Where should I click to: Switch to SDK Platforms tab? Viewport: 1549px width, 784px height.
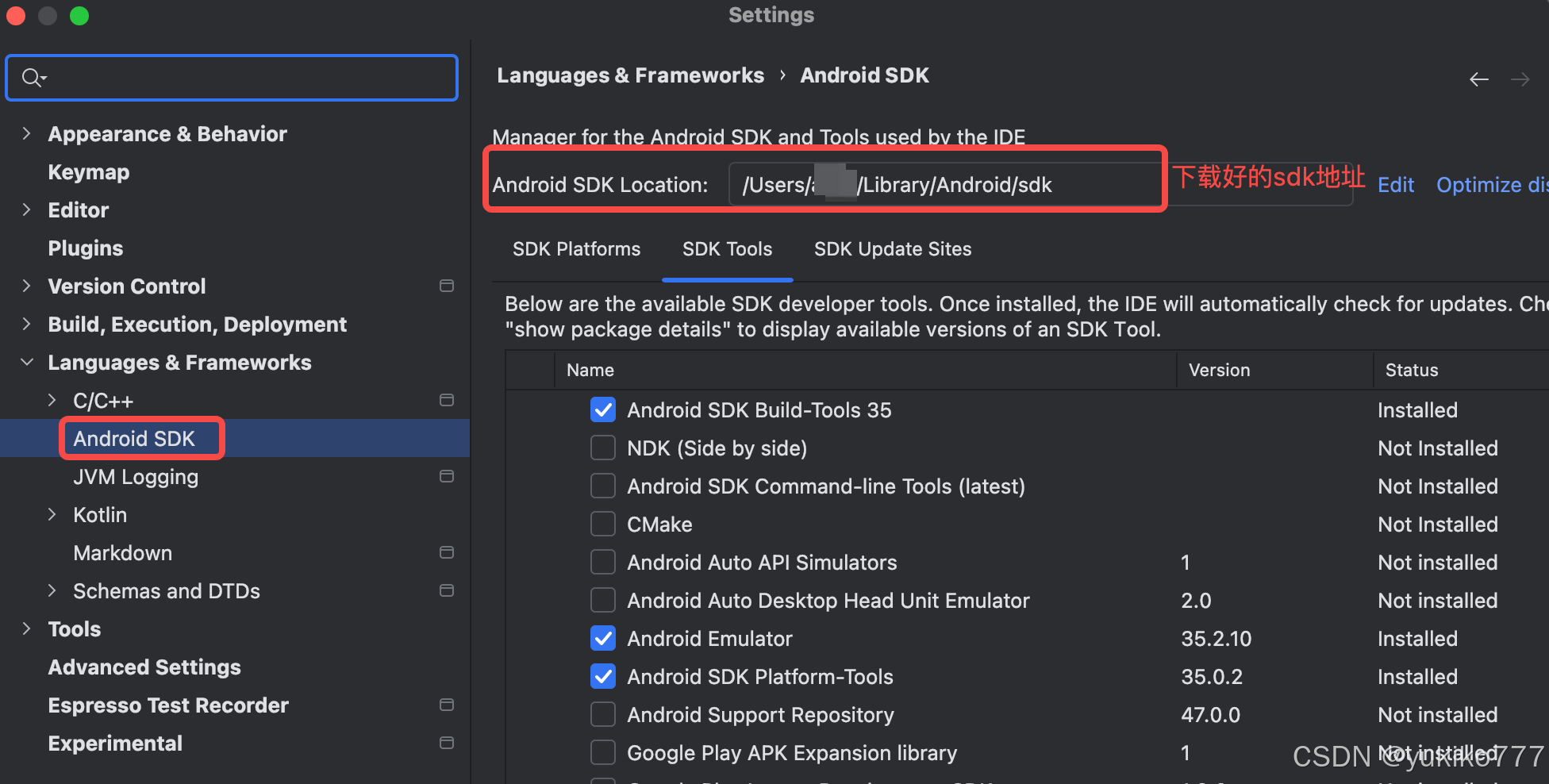click(x=576, y=249)
